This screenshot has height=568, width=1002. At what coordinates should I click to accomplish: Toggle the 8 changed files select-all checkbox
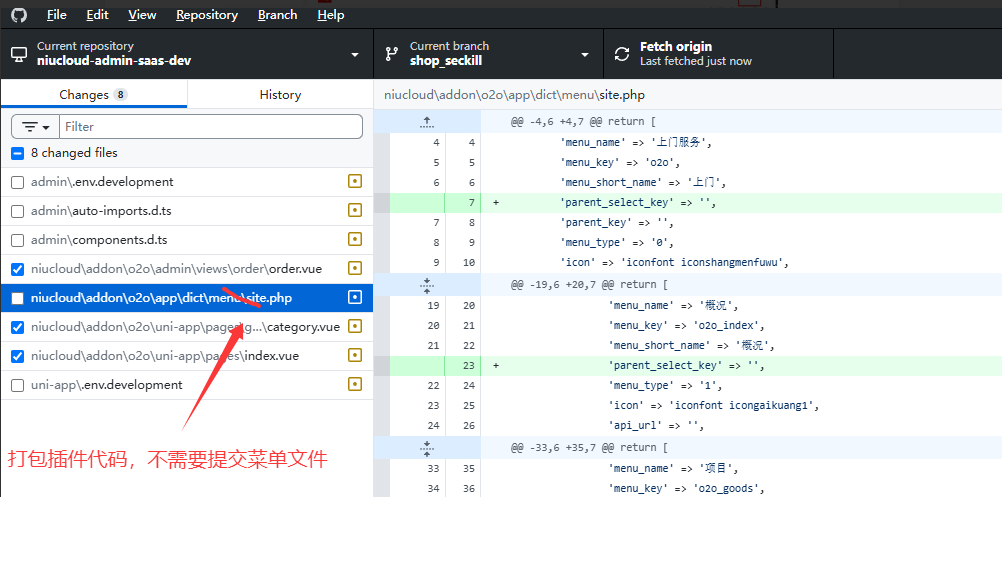pos(17,153)
